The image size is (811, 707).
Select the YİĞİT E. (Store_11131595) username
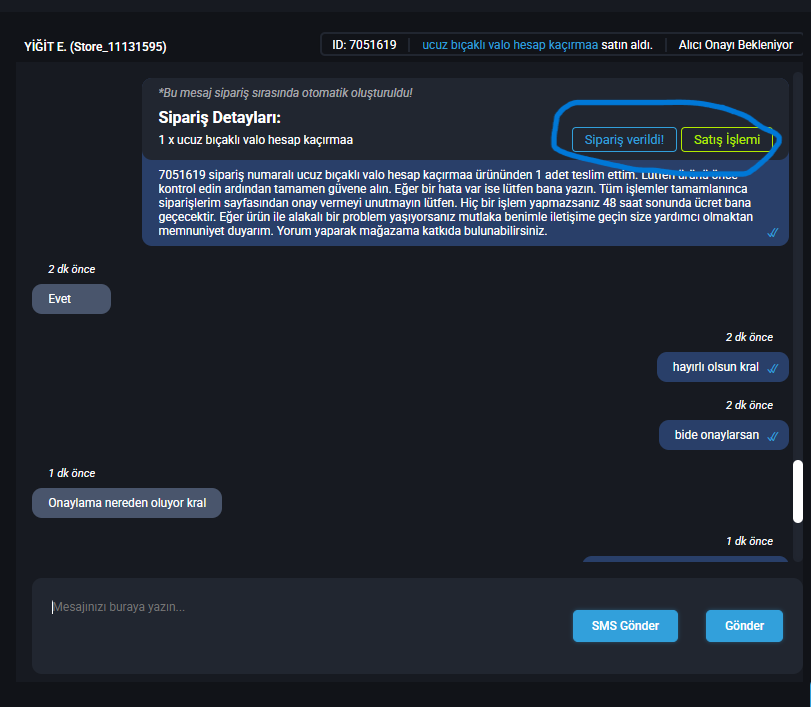(x=95, y=47)
